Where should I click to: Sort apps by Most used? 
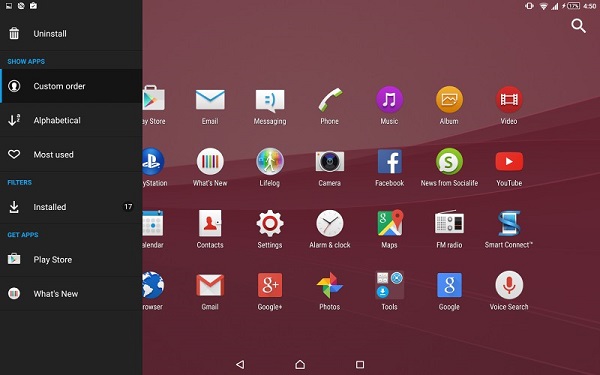pos(71,155)
